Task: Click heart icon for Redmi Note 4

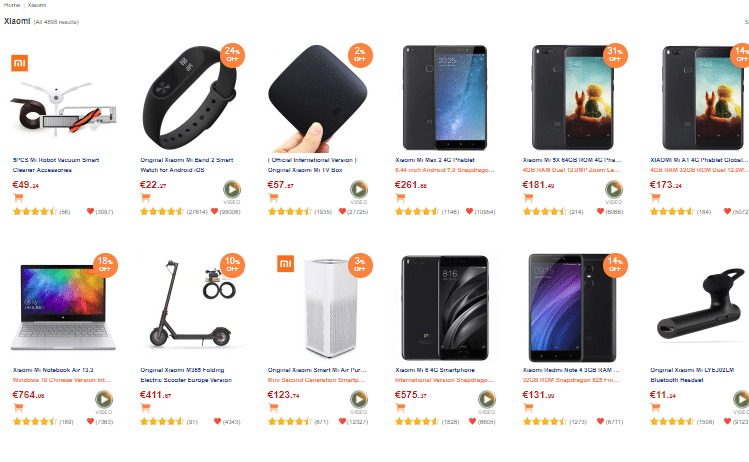Action: click(x=600, y=421)
